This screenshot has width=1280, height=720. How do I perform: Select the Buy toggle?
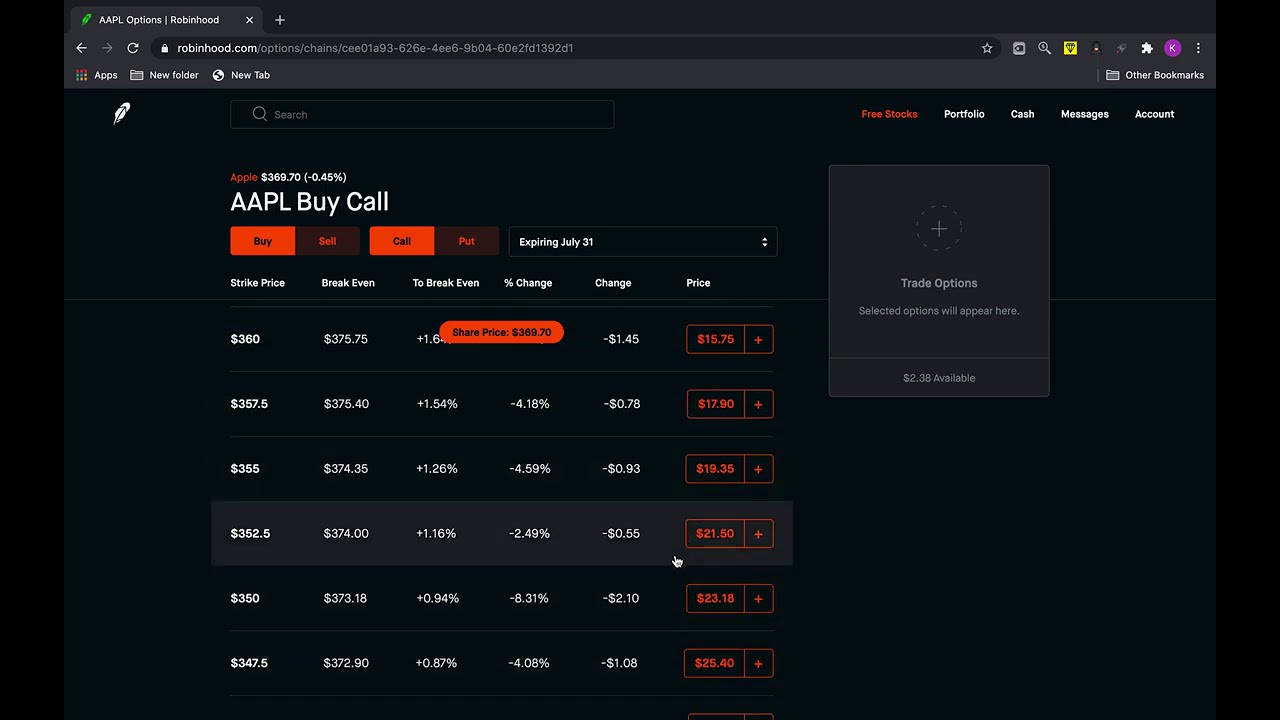click(x=262, y=241)
